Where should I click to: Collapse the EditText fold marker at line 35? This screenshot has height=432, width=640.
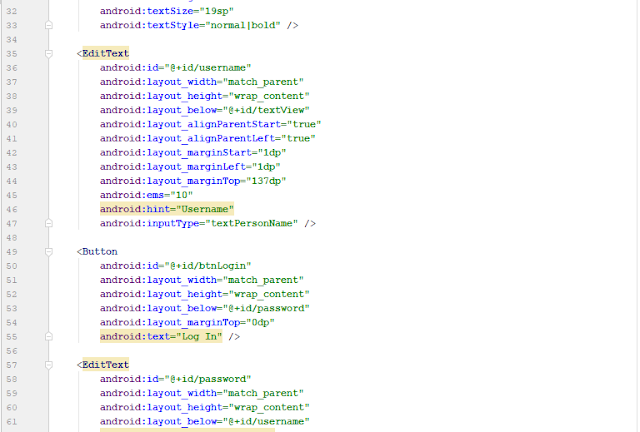[49, 53]
